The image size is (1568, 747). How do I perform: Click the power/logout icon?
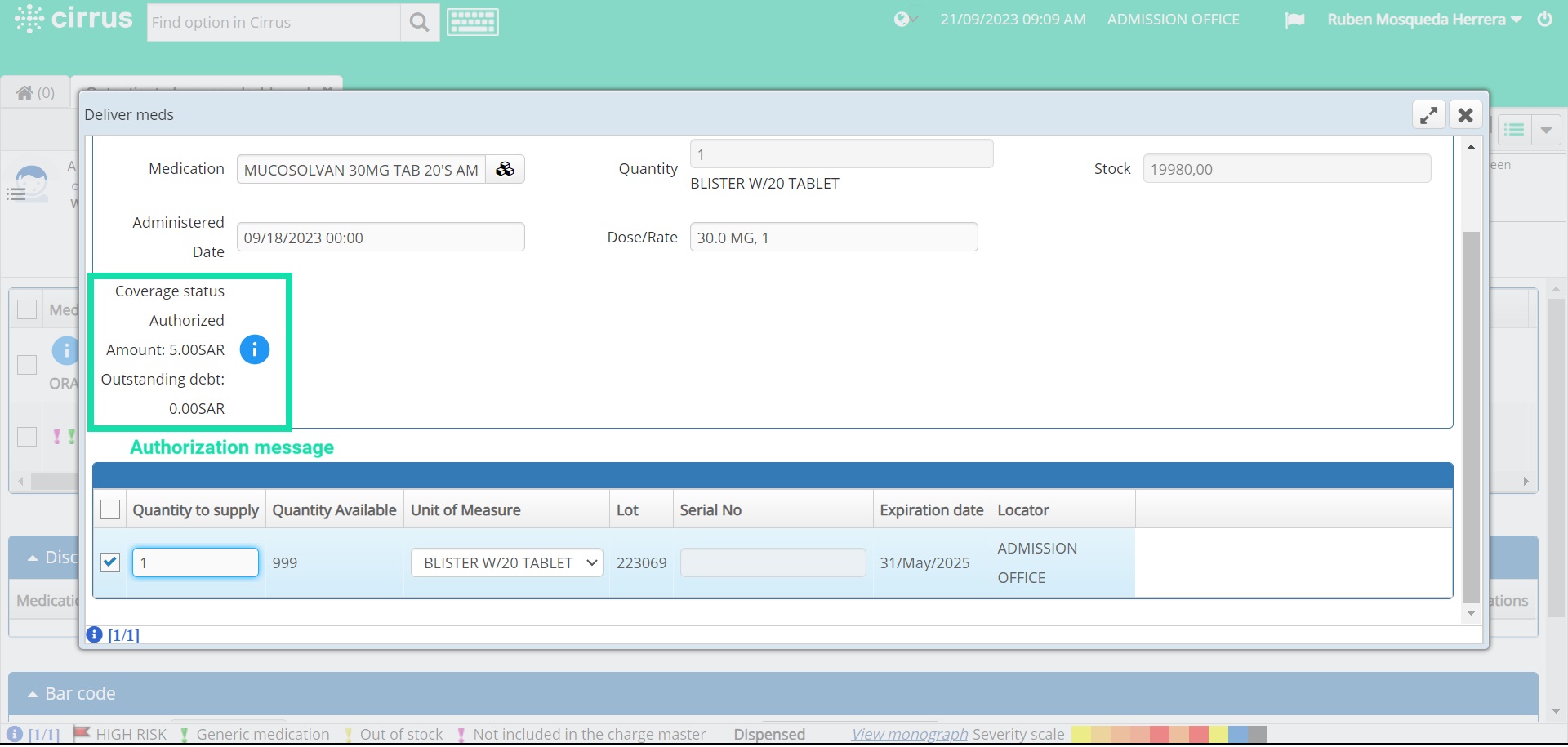(x=1545, y=20)
